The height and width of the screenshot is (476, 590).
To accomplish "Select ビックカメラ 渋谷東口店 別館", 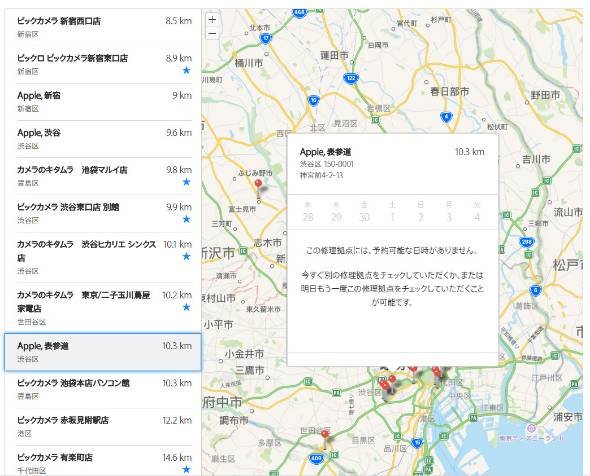I will [x=104, y=213].
